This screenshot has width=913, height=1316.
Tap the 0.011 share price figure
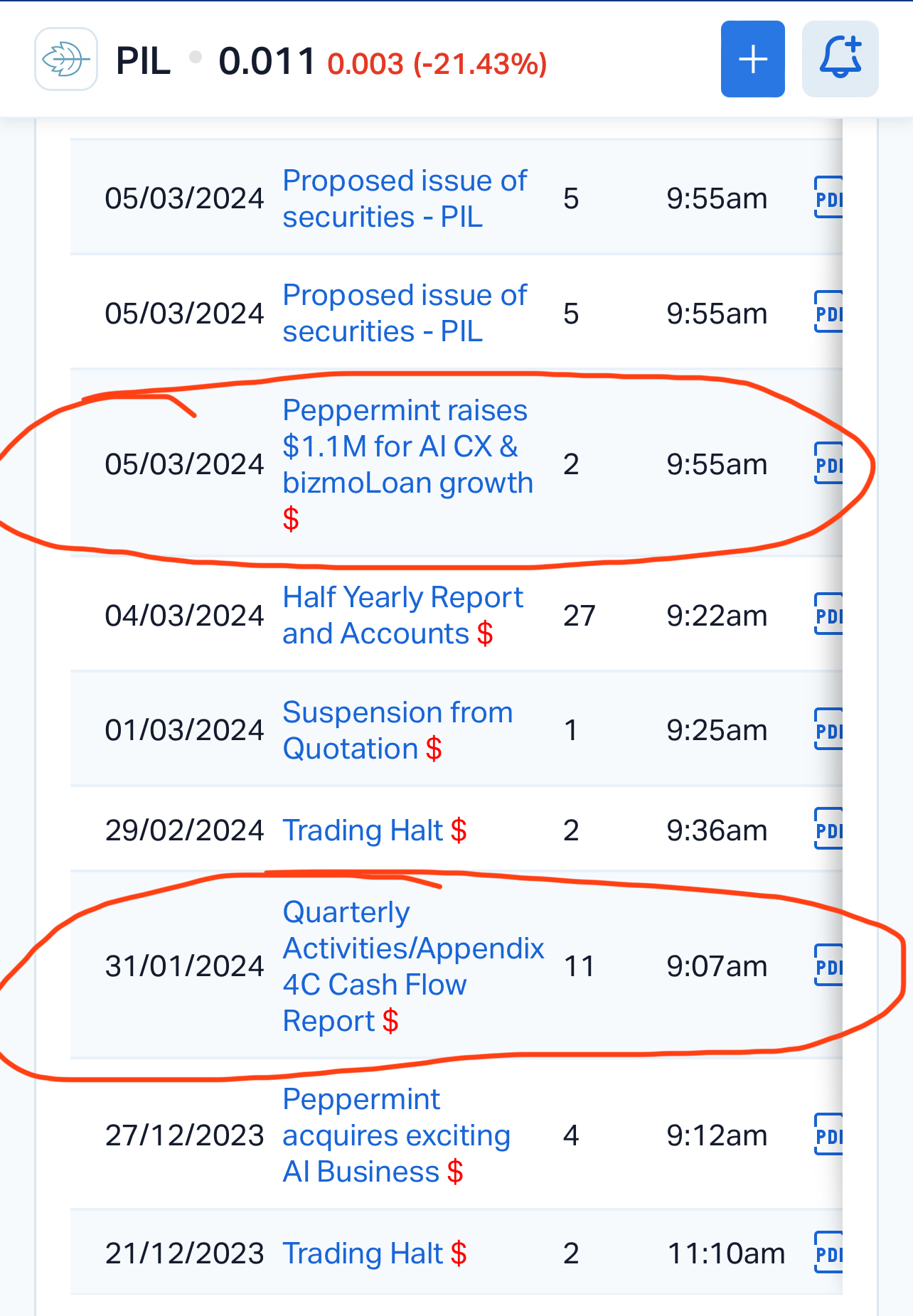click(267, 61)
